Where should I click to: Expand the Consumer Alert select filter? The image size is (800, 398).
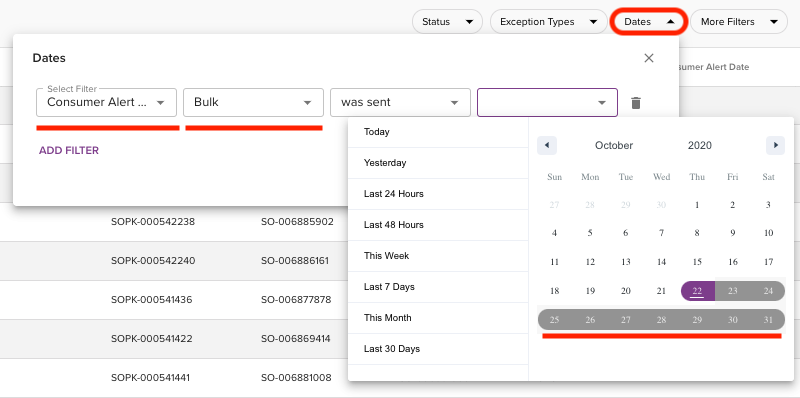click(x=107, y=103)
